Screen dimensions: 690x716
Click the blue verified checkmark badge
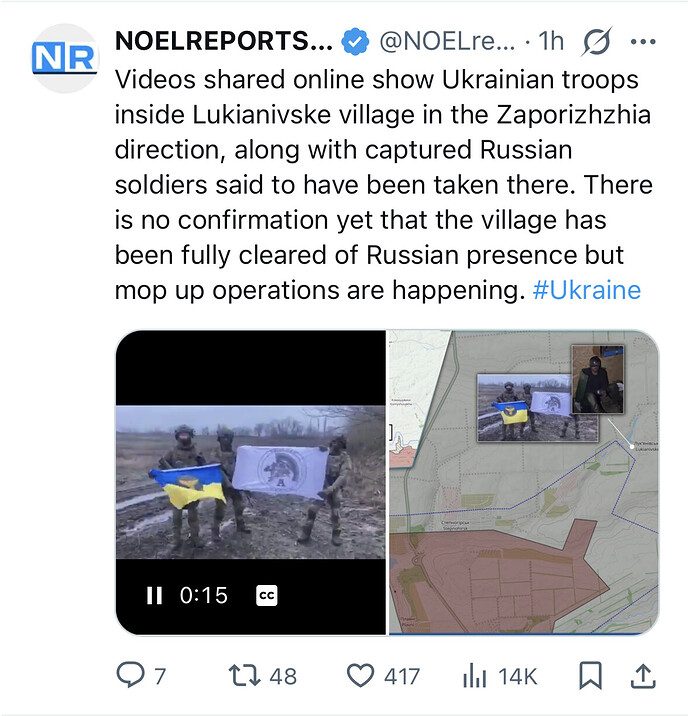(x=354, y=42)
